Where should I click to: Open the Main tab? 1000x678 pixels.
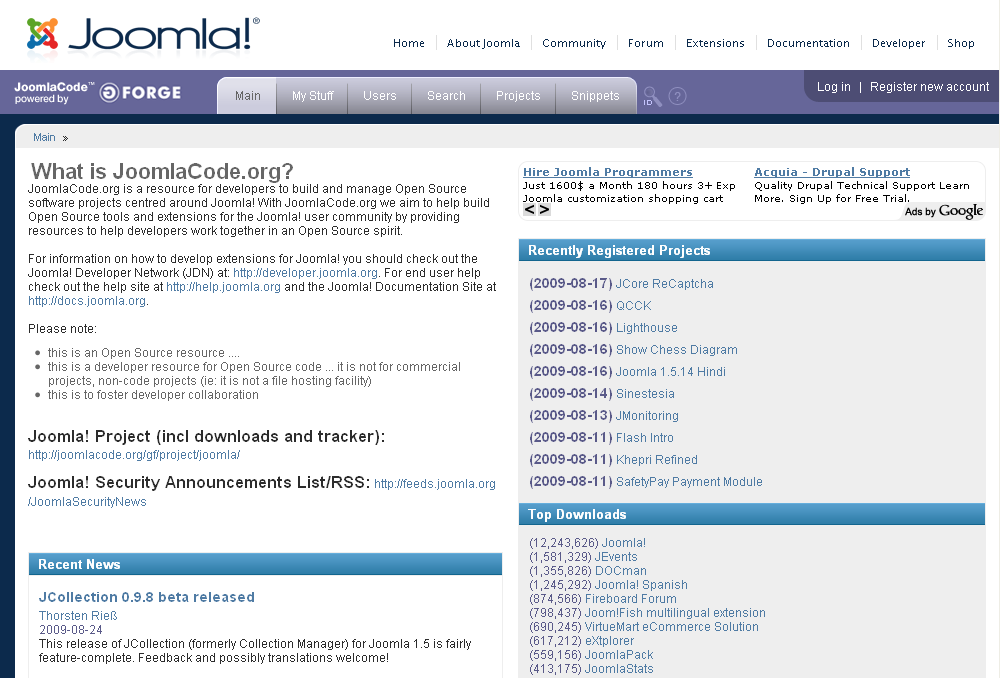click(247, 96)
